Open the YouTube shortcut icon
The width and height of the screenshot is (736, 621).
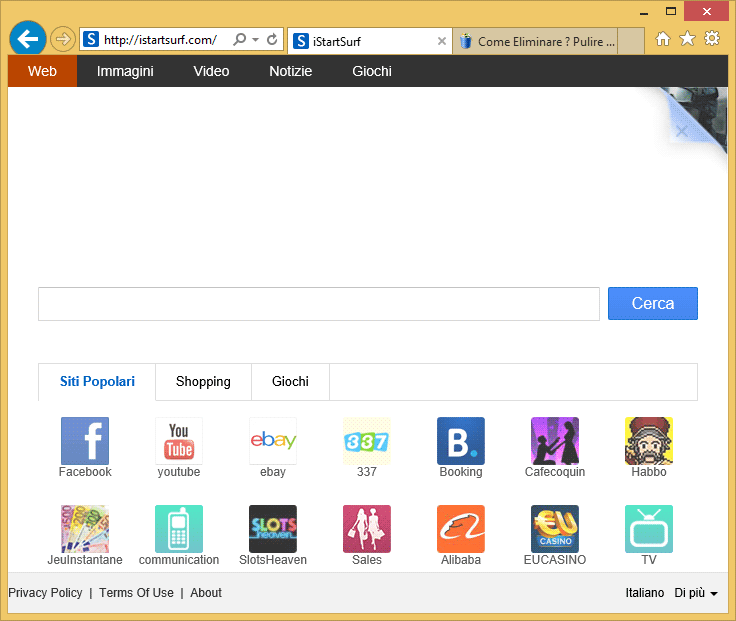(x=179, y=441)
